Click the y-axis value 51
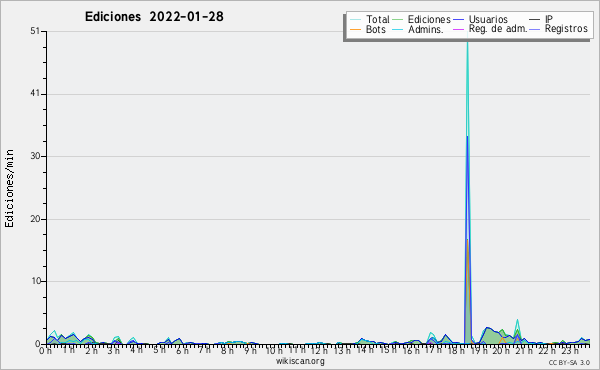This screenshot has width=600, height=370. (35, 31)
